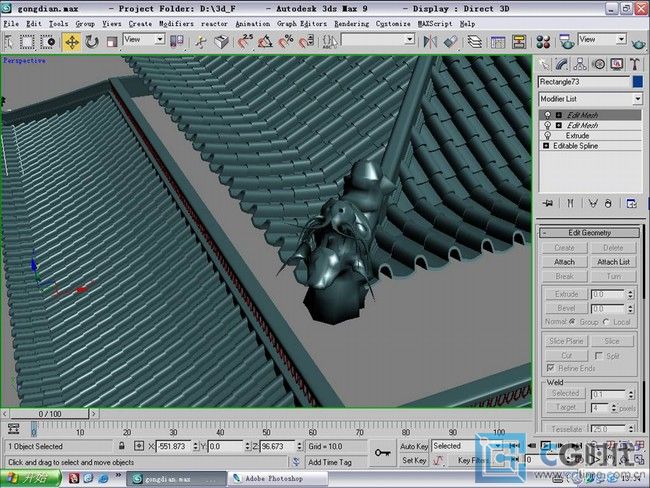Viewport: 650px width, 488px height.
Task: Check the Split checkbox
Action: [598, 356]
